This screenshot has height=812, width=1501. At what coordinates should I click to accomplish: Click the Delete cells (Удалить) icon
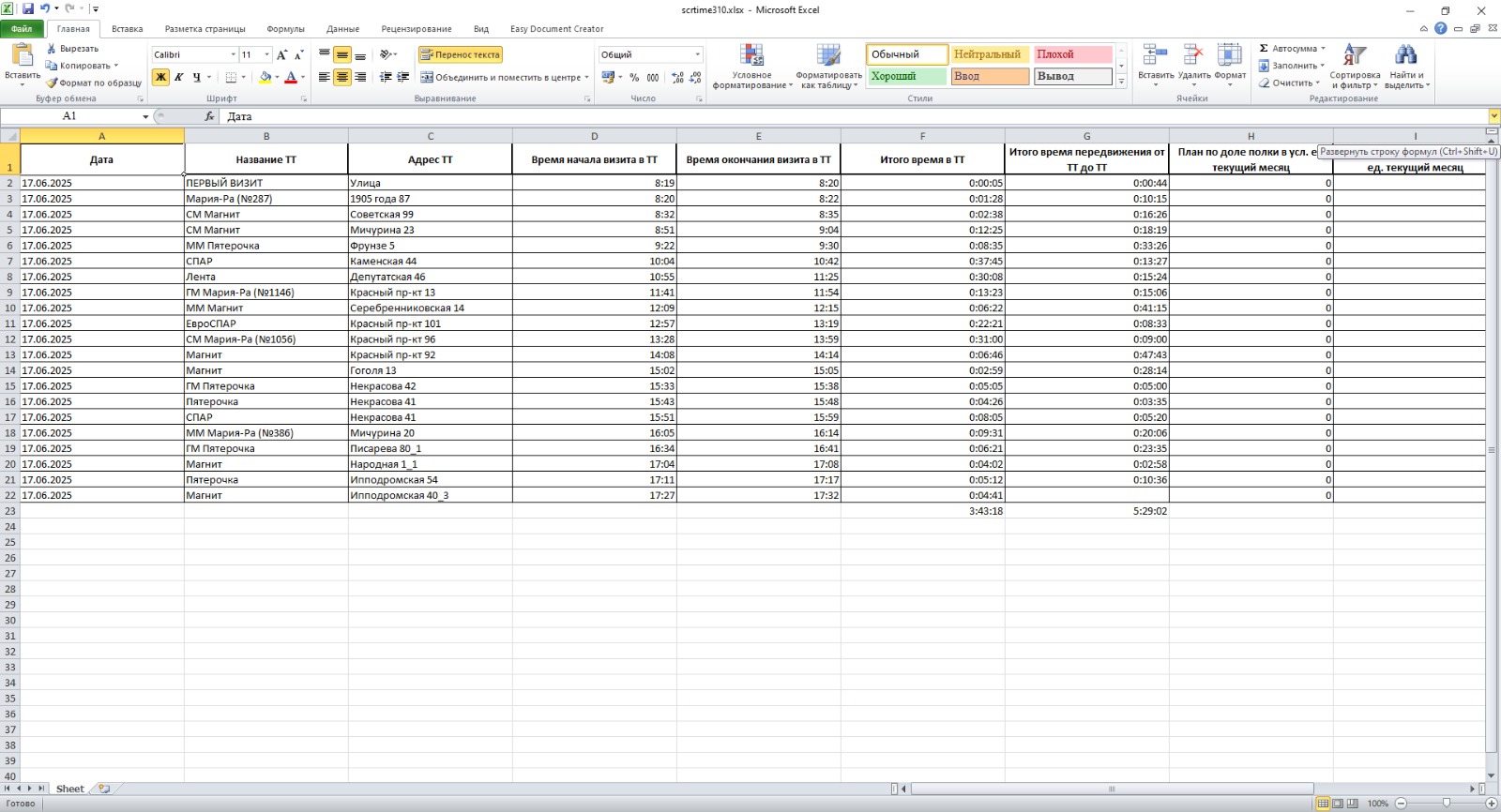[x=1193, y=56]
